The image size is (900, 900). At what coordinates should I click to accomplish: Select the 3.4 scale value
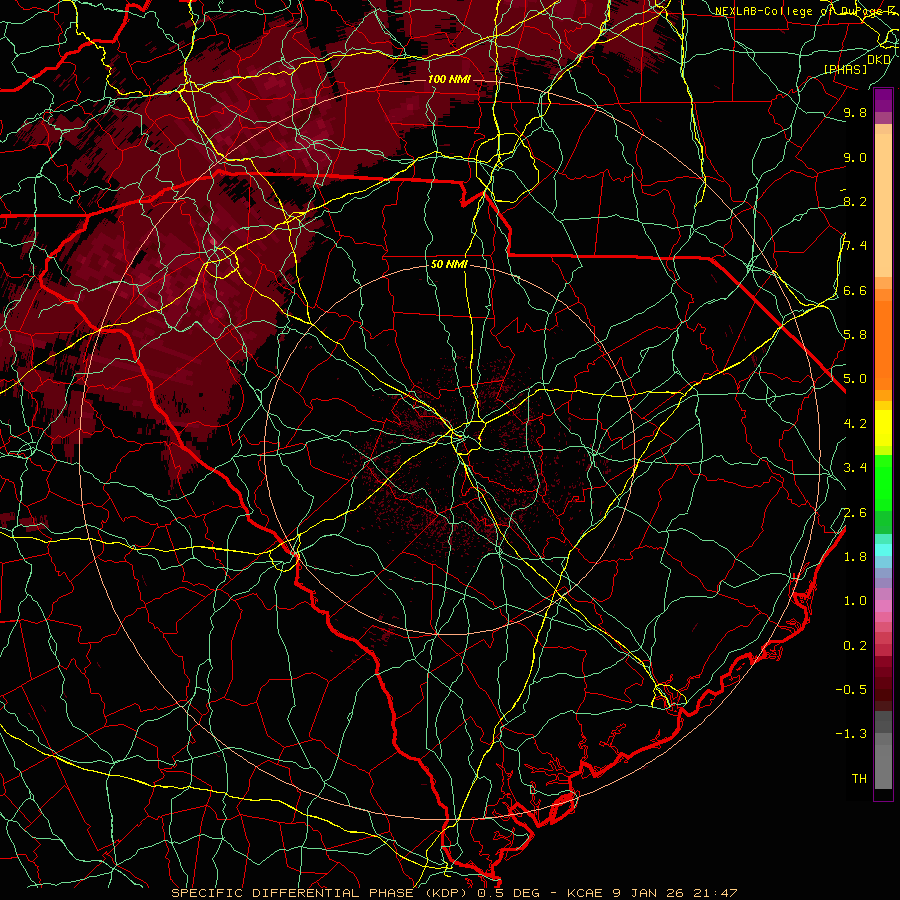pyautogui.click(x=855, y=468)
